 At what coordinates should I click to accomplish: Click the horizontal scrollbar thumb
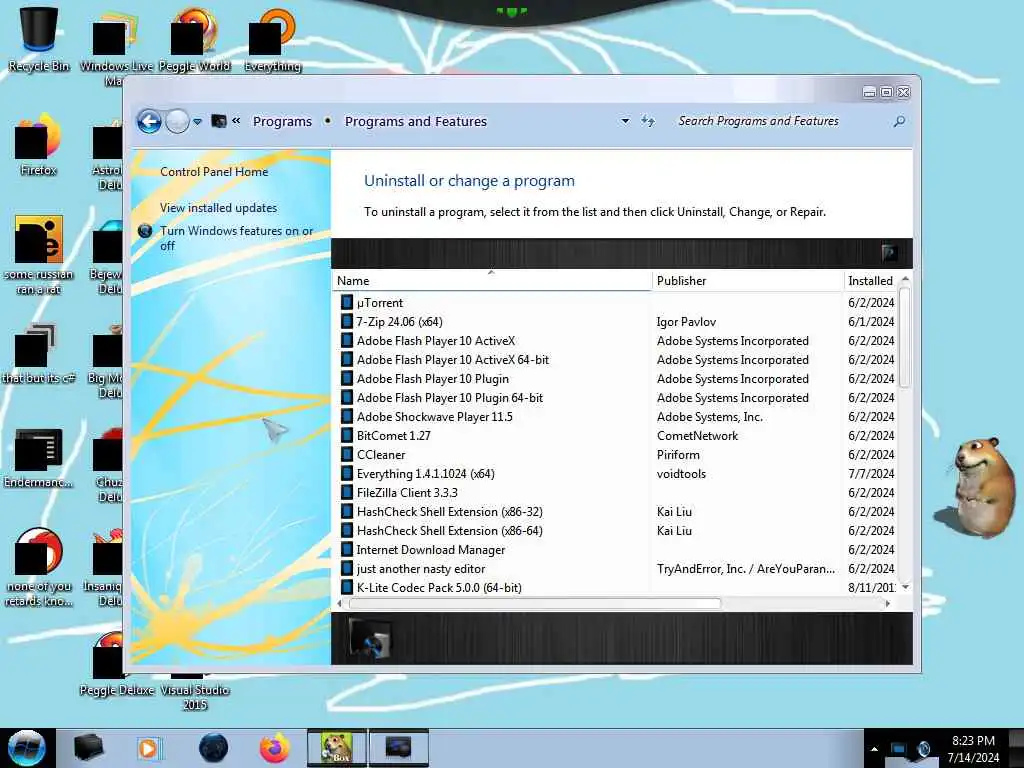535,603
